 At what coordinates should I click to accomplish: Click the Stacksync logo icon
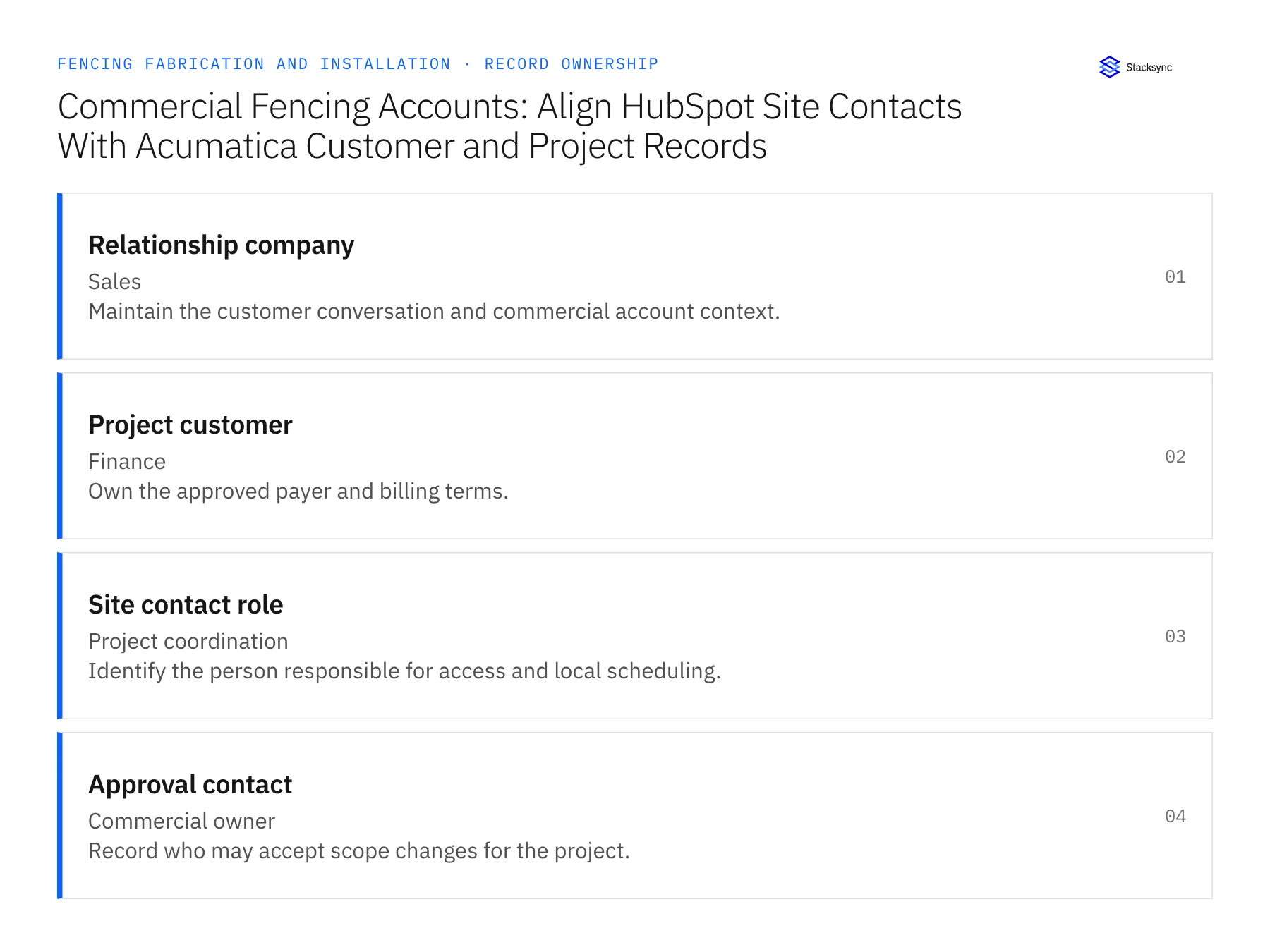coord(1109,67)
